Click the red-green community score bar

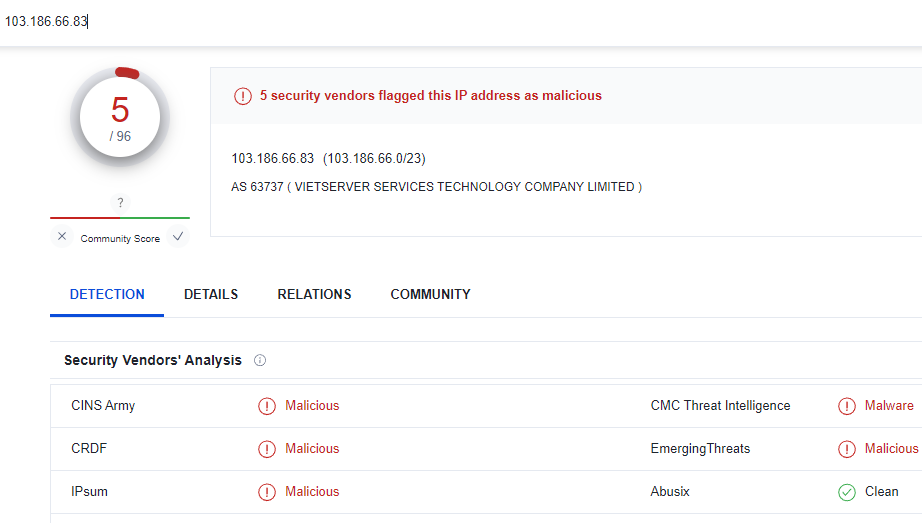tap(120, 217)
